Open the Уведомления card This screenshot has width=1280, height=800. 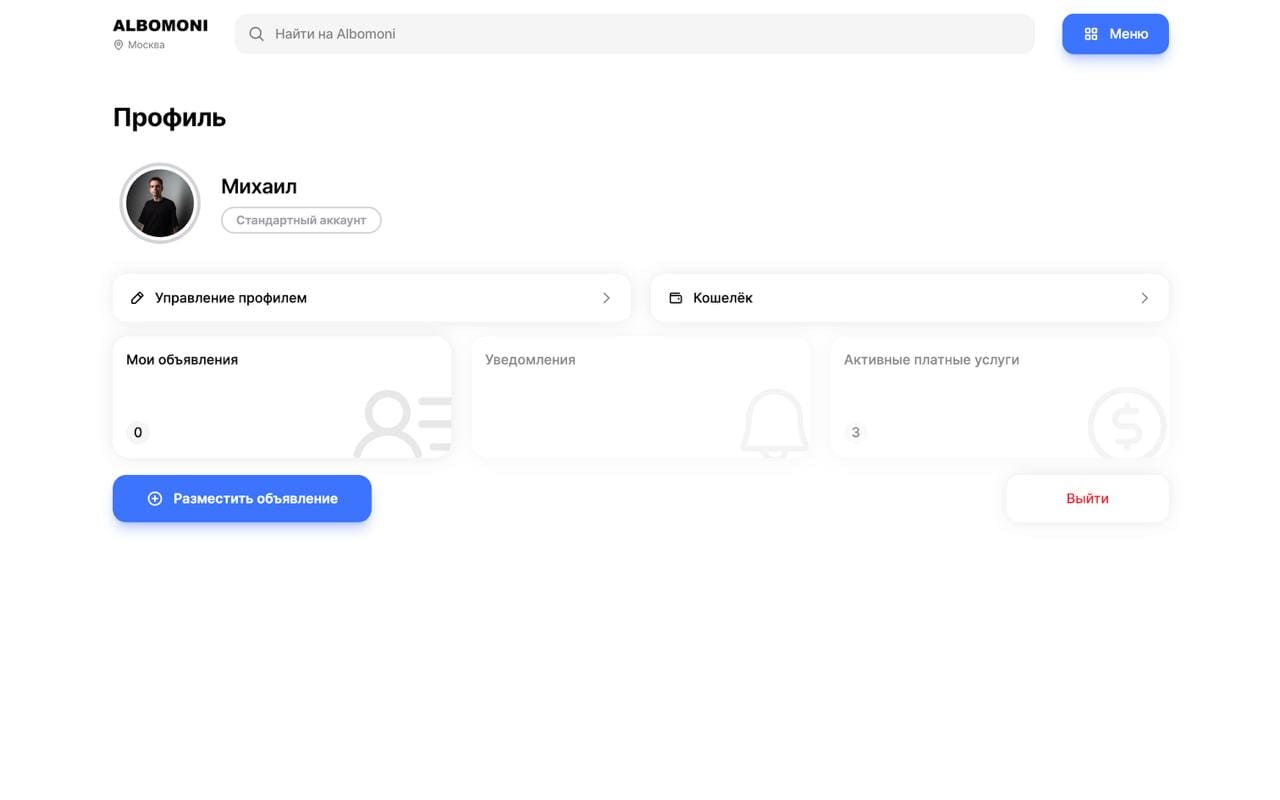(x=640, y=397)
